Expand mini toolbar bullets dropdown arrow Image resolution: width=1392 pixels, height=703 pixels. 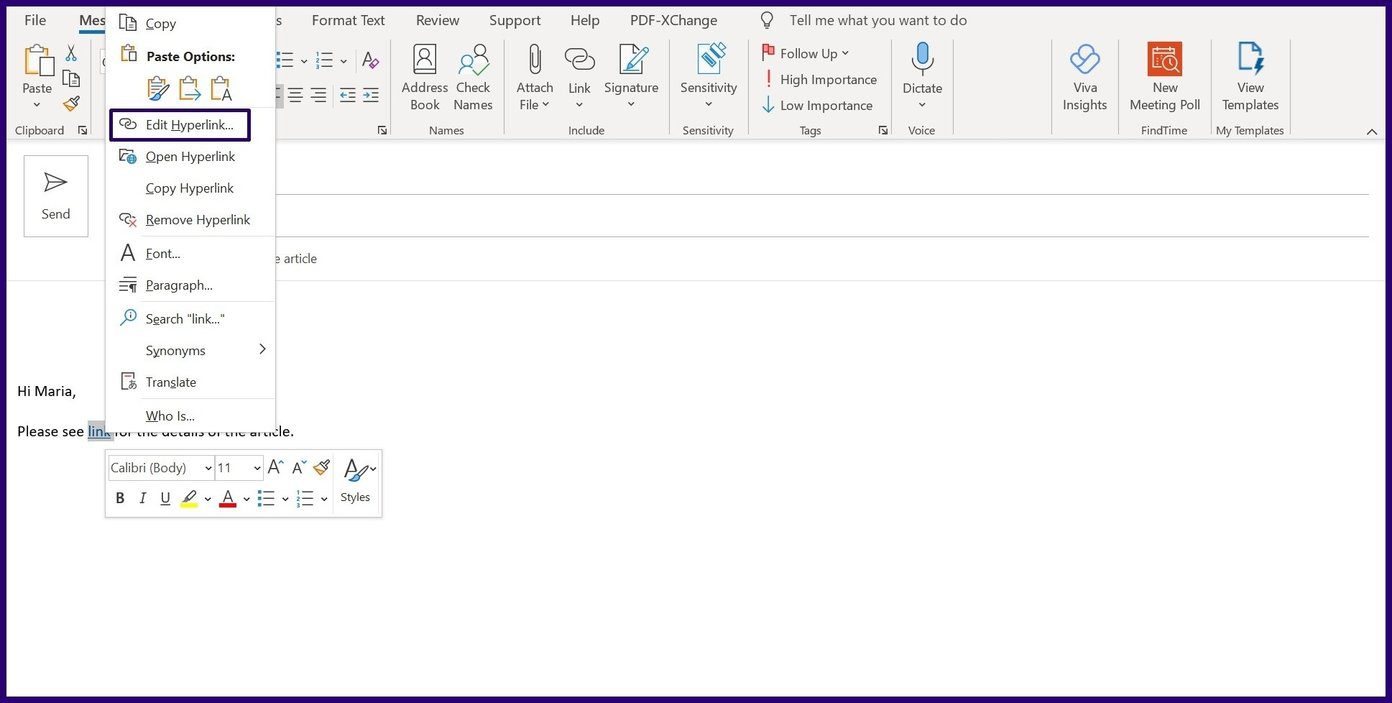[285, 499]
